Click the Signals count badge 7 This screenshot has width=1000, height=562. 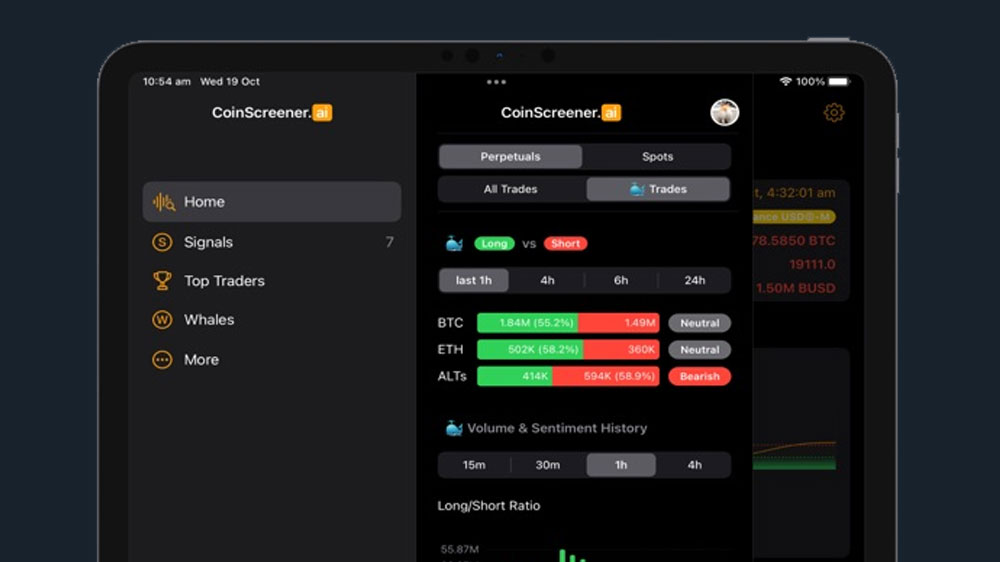[x=389, y=242]
